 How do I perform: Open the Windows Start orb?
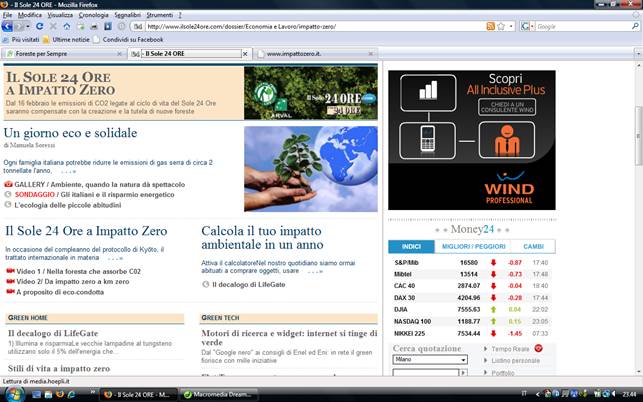click(x=14, y=394)
